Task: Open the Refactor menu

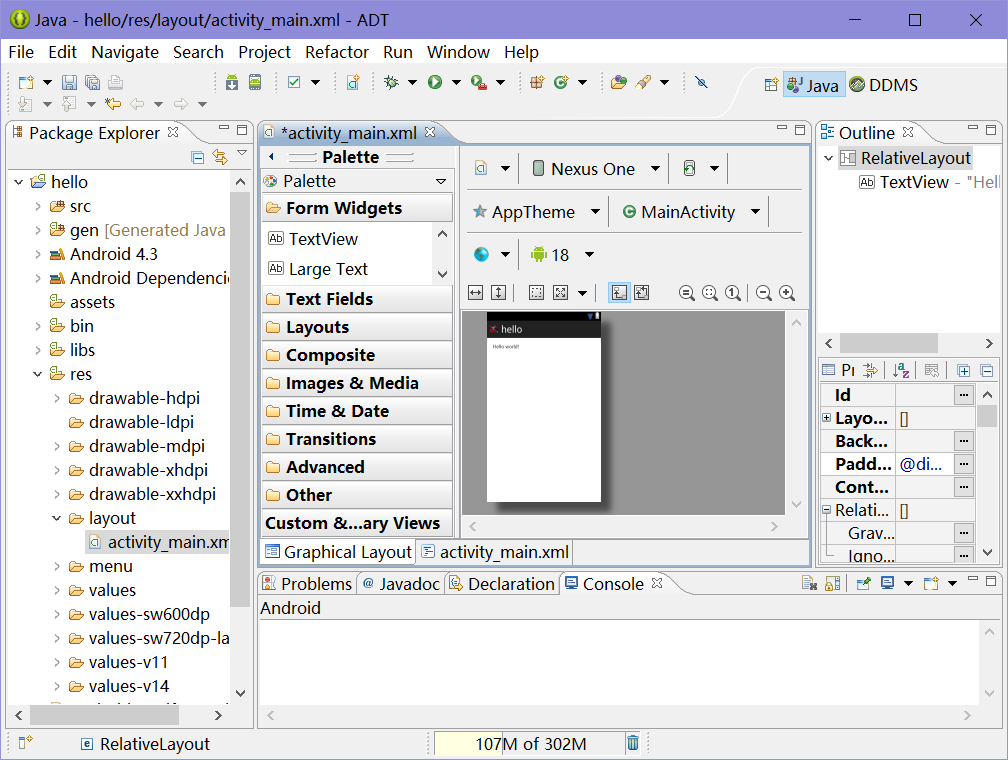Action: coord(337,52)
